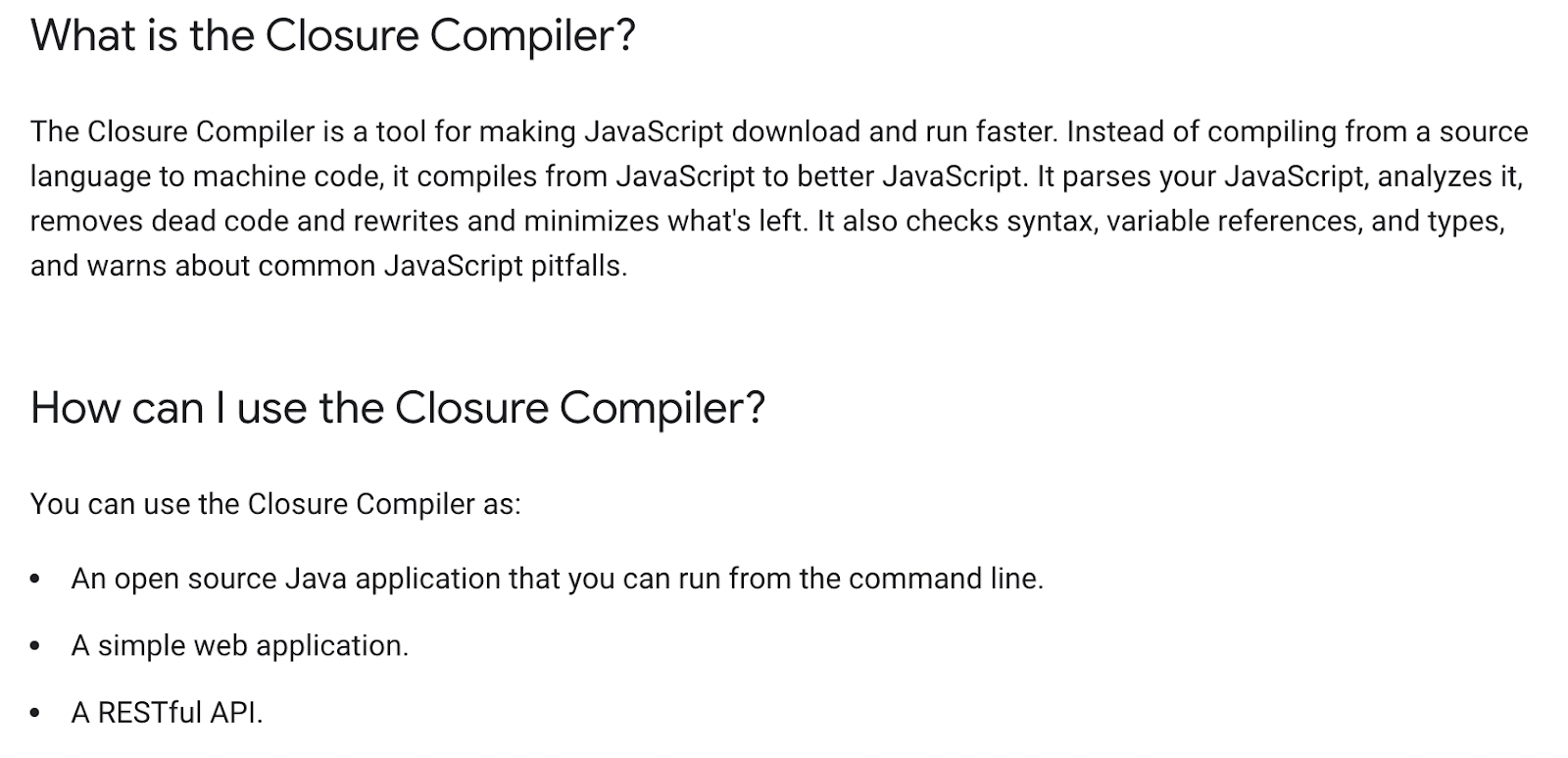
Task: Click the sentence "You can use the Closure Compiler as:"
Action: point(275,504)
